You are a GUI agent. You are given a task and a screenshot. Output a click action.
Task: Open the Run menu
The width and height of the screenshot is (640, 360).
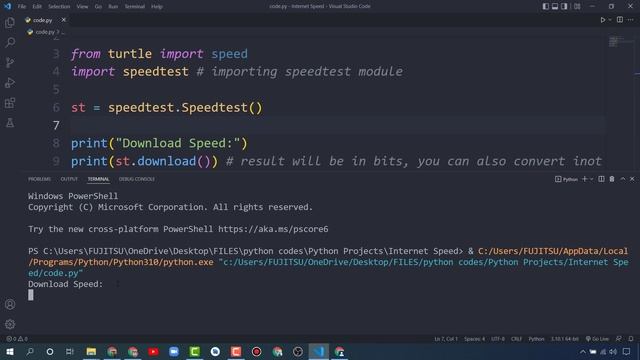113,7
